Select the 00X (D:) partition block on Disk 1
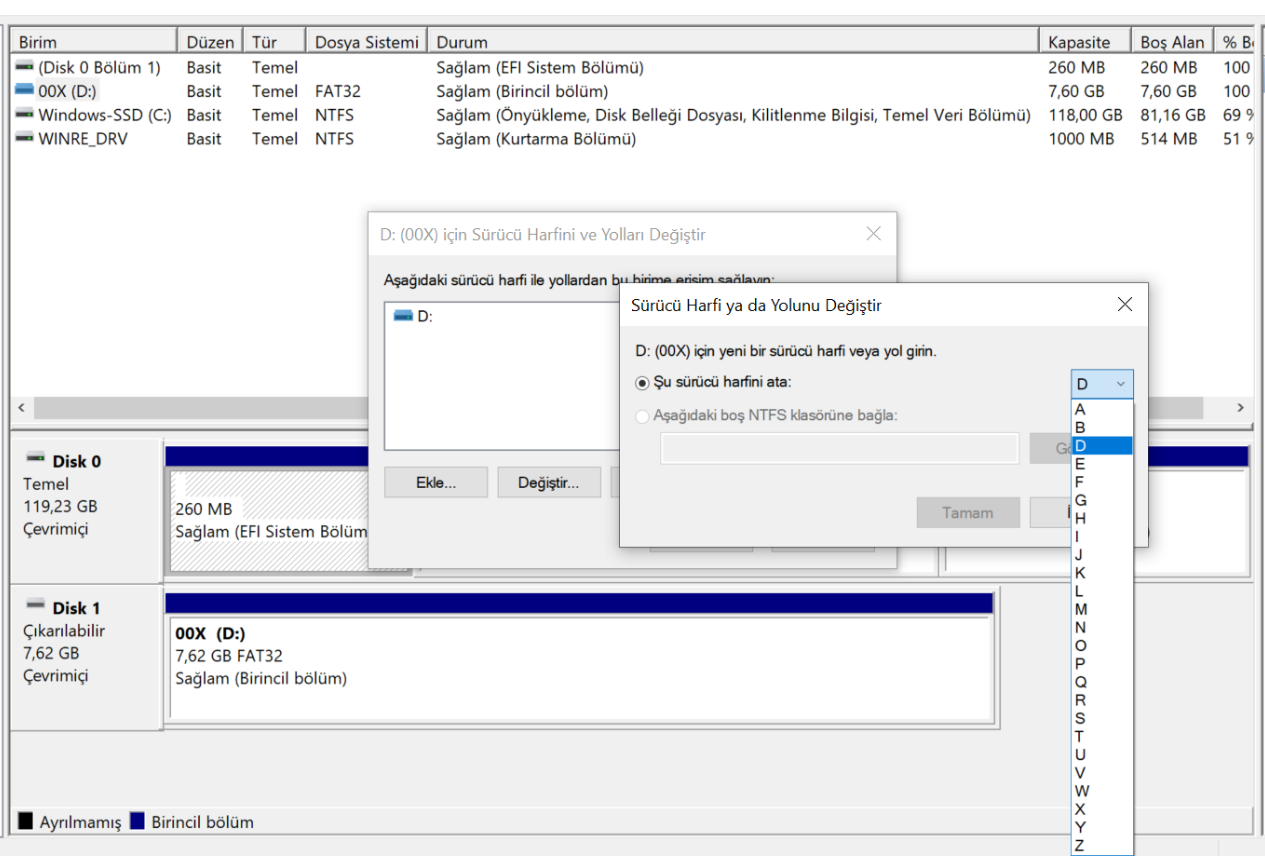Viewport: 1265px width, 856px height. (580, 667)
